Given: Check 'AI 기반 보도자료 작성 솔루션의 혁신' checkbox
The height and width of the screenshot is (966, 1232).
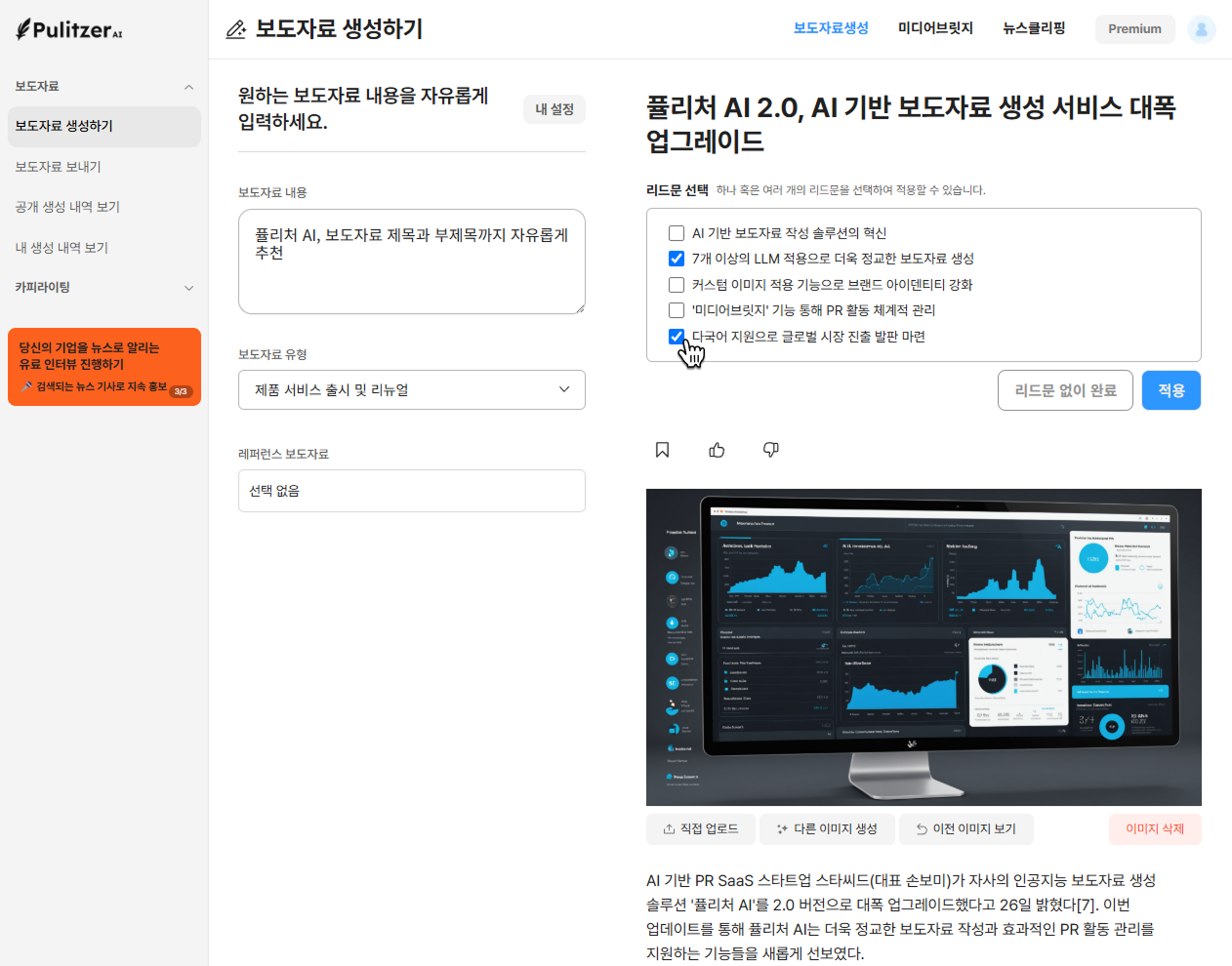Looking at the screenshot, I should pos(676,233).
